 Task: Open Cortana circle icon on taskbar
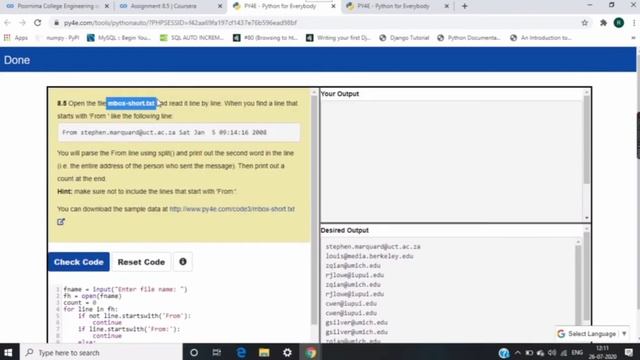pos(194,352)
